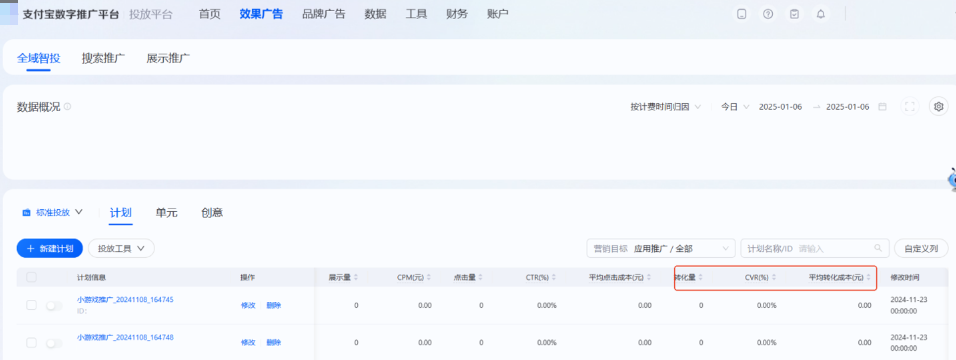
Task: Click 修改 for plan 小游戏推广_20241108_164748
Action: coord(248,343)
